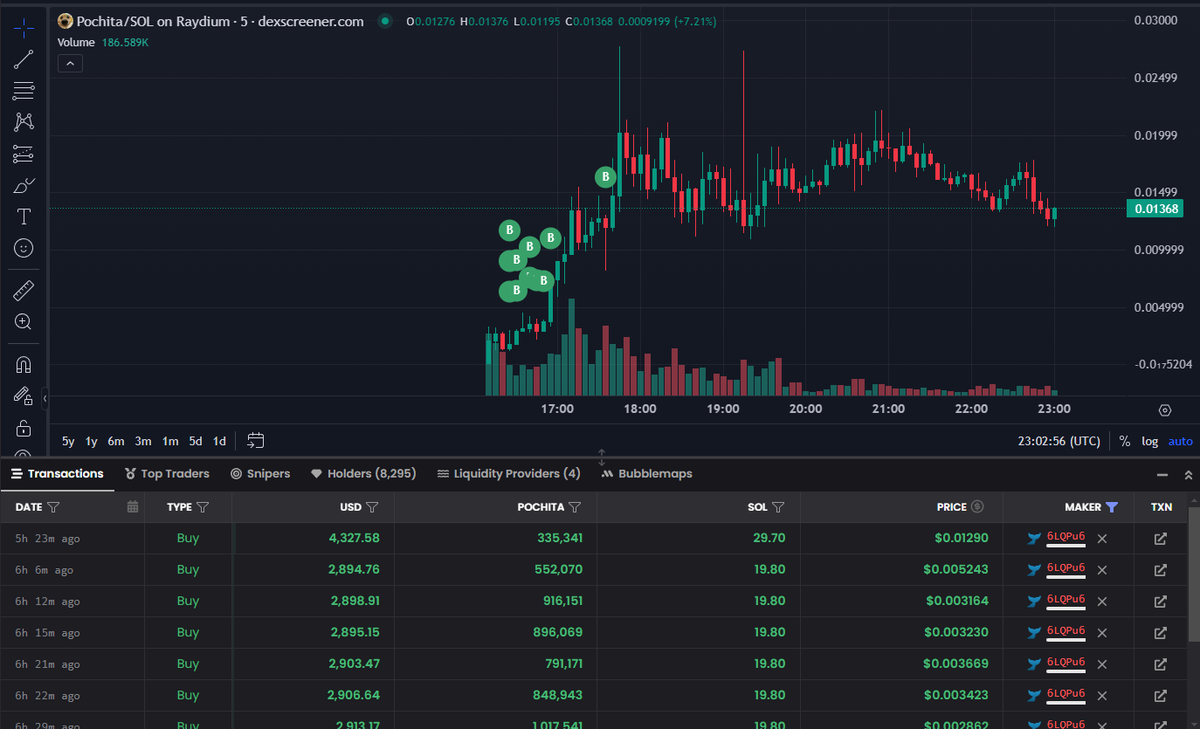This screenshot has width=1200, height=729.
Task: Open the TYPE column filter
Action: point(203,508)
